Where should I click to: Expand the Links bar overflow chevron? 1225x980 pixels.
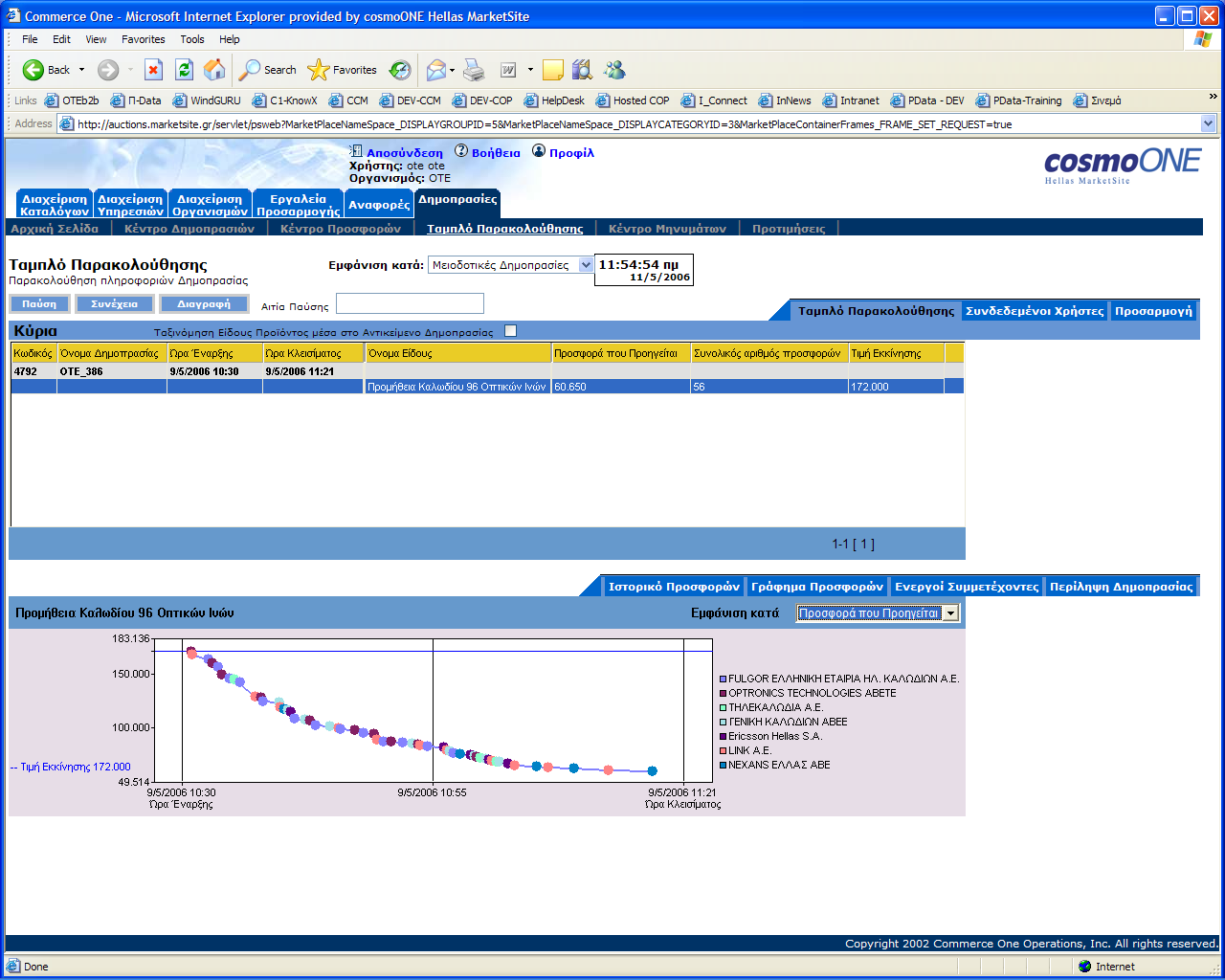click(x=1213, y=97)
